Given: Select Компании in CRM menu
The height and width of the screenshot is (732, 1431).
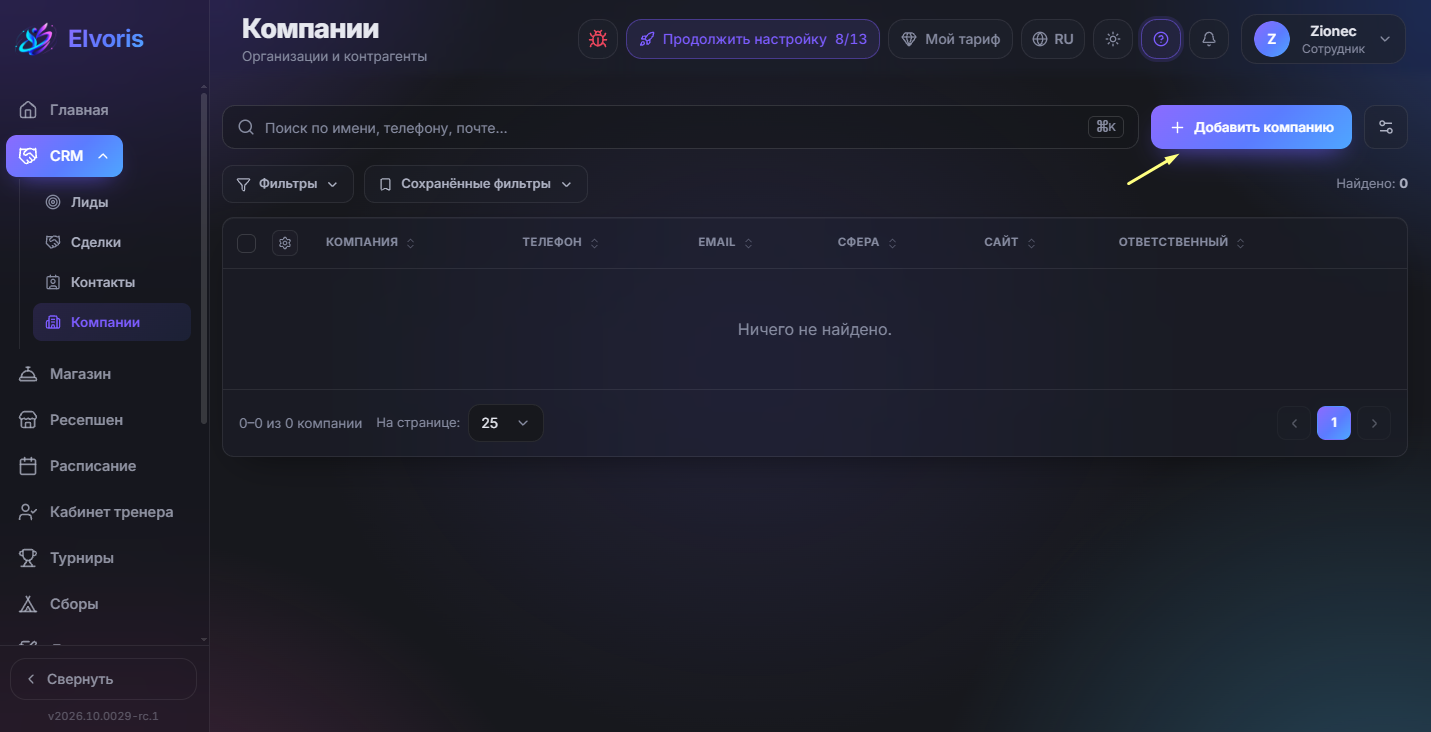Looking at the screenshot, I should pos(112,322).
